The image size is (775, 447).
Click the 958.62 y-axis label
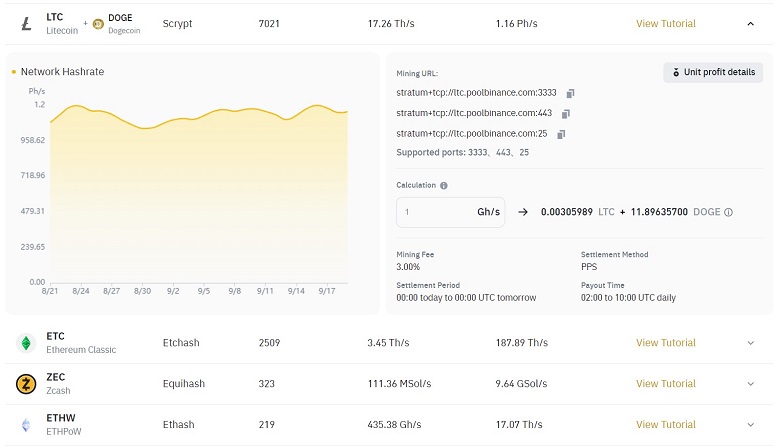coord(33,140)
